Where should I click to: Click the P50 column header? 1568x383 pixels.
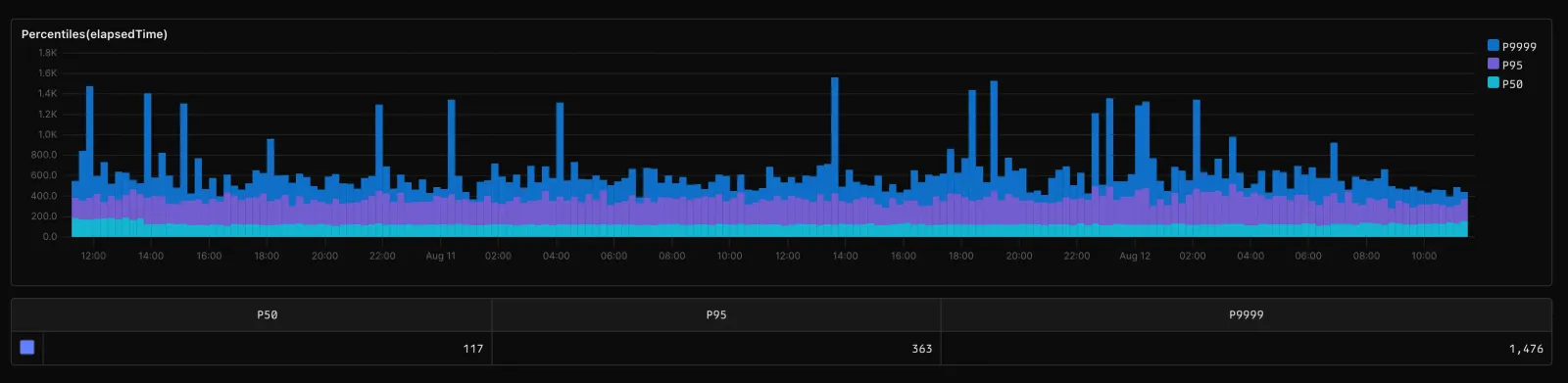click(267, 314)
